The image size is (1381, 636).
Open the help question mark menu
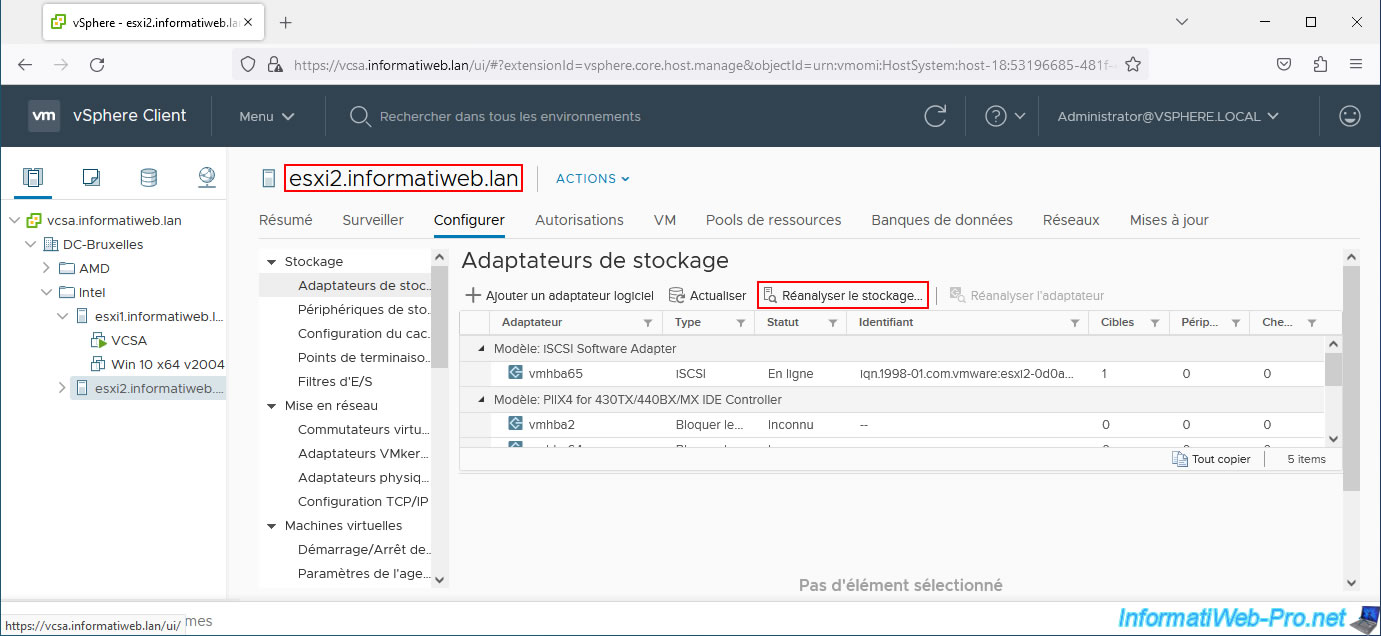pos(1005,116)
